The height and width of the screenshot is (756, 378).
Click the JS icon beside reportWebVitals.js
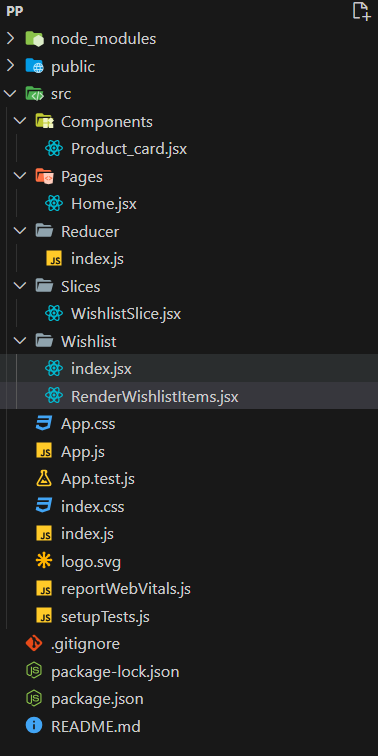click(x=44, y=589)
